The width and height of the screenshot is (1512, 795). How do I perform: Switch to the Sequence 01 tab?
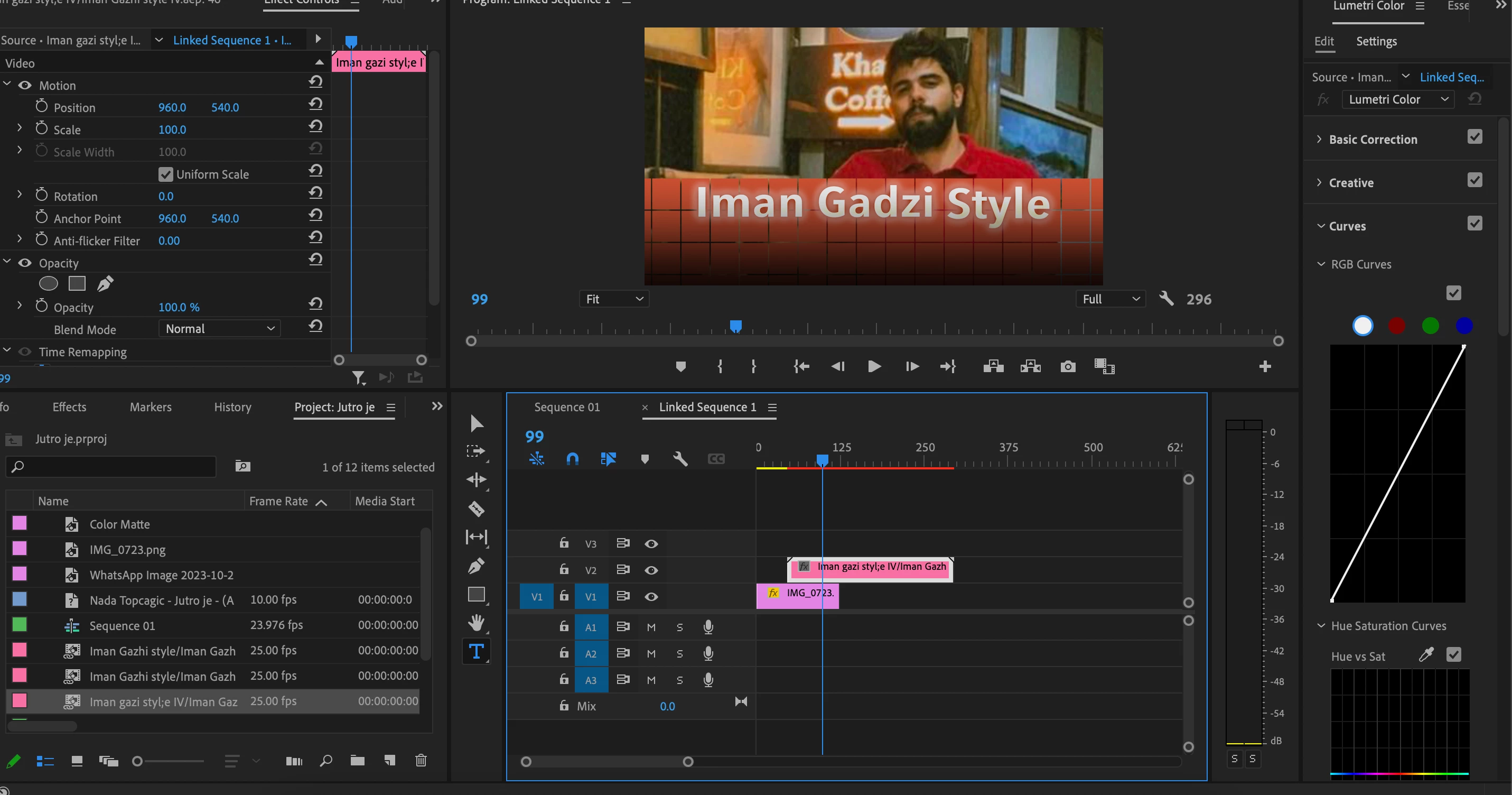[566, 408]
